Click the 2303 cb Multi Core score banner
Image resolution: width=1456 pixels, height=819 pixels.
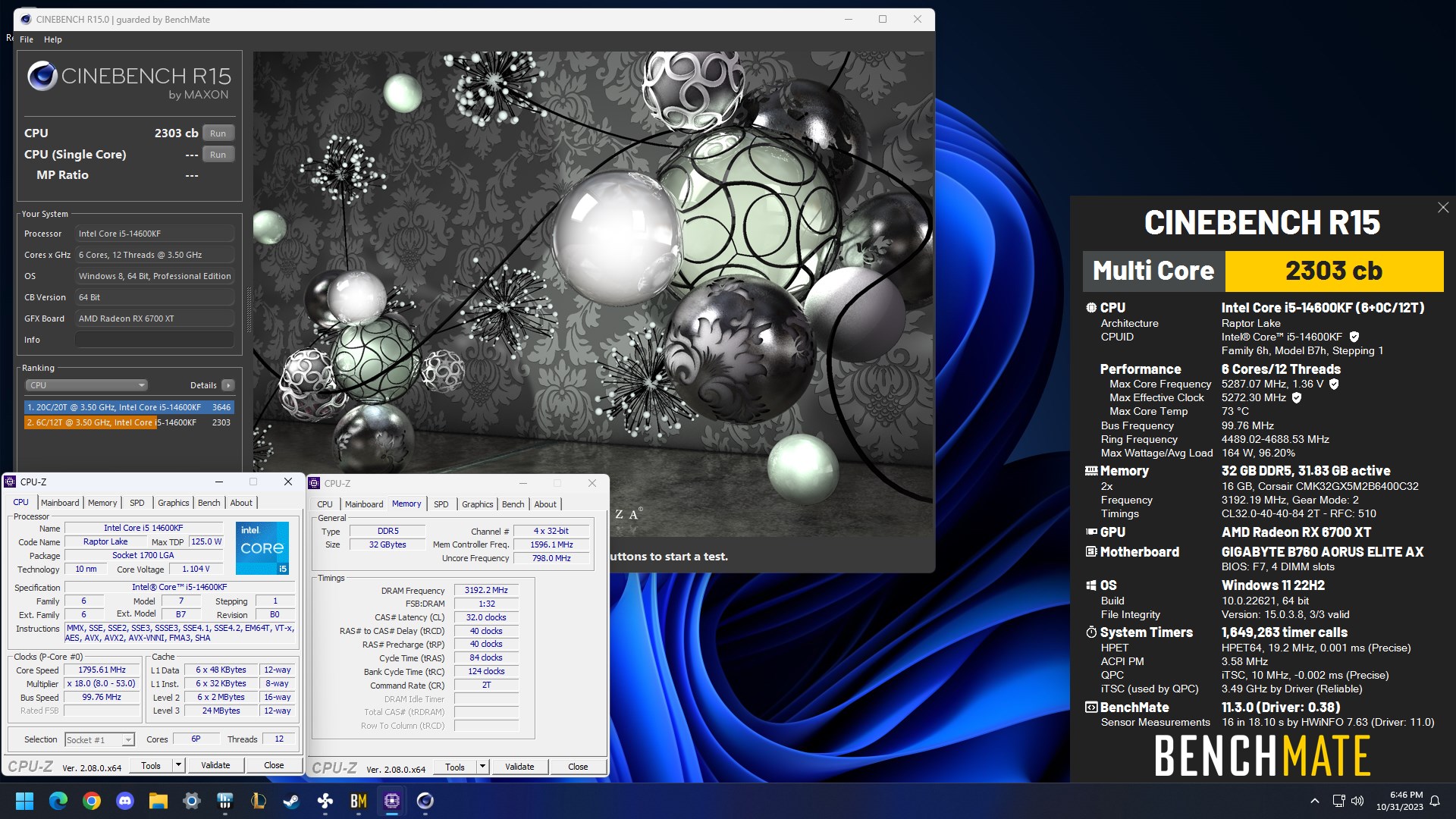(x=1334, y=271)
